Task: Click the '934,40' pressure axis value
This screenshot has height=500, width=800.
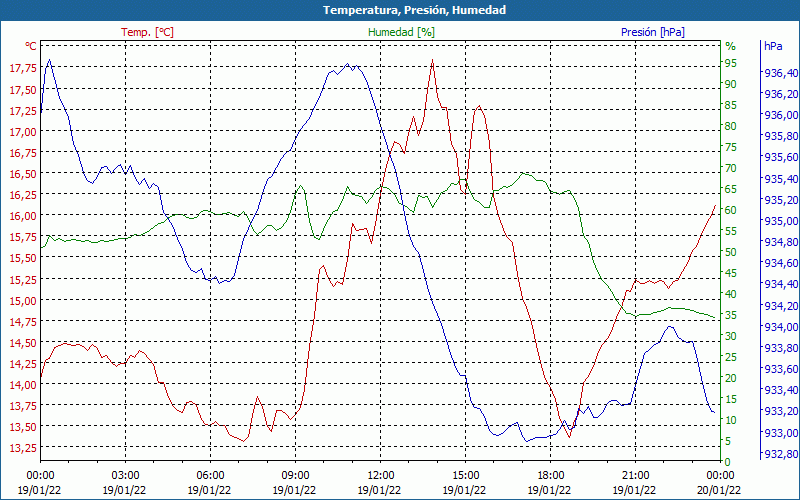Action: pyautogui.click(x=781, y=284)
